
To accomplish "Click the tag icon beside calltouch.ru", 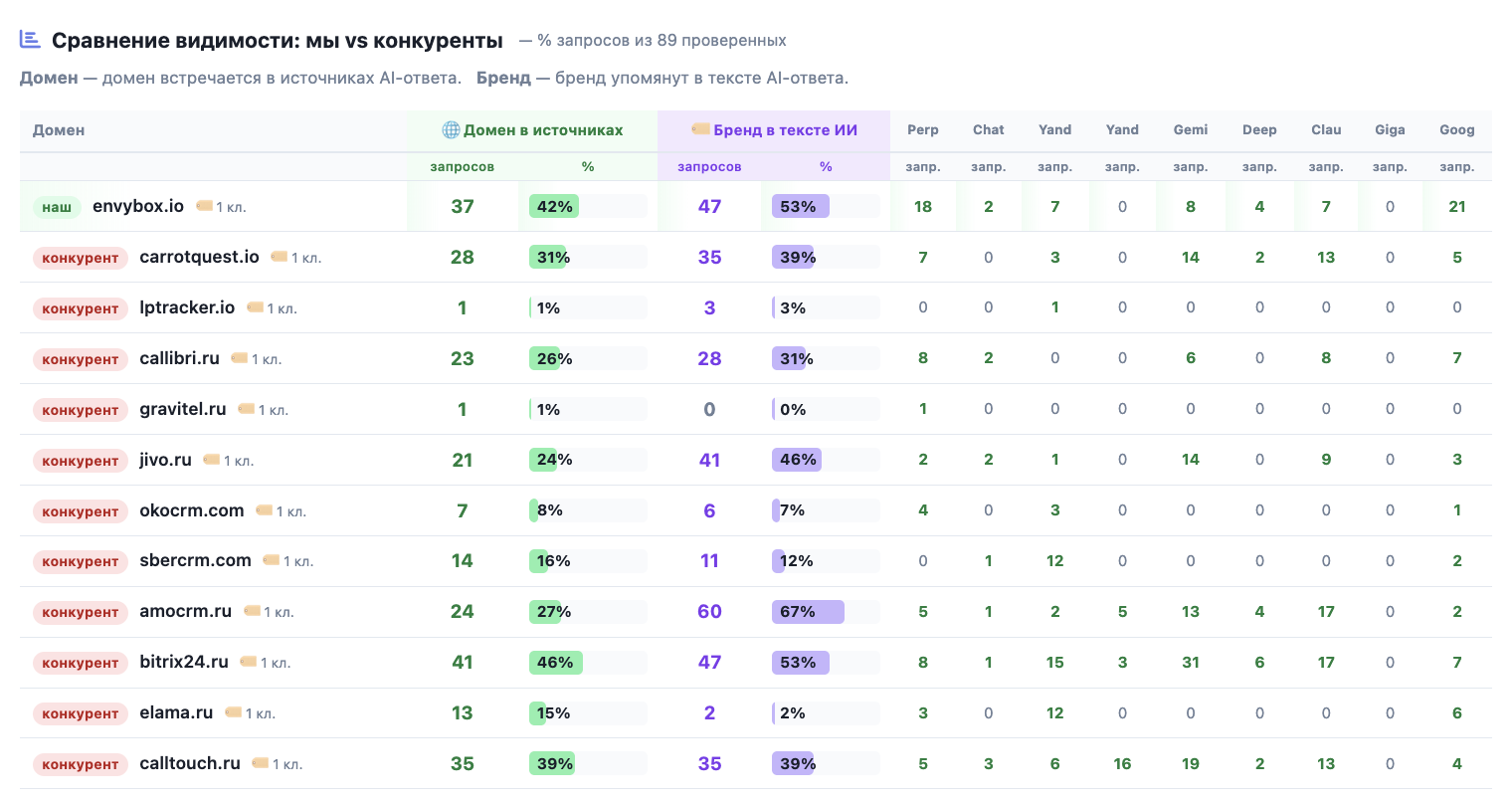I will 261,763.
